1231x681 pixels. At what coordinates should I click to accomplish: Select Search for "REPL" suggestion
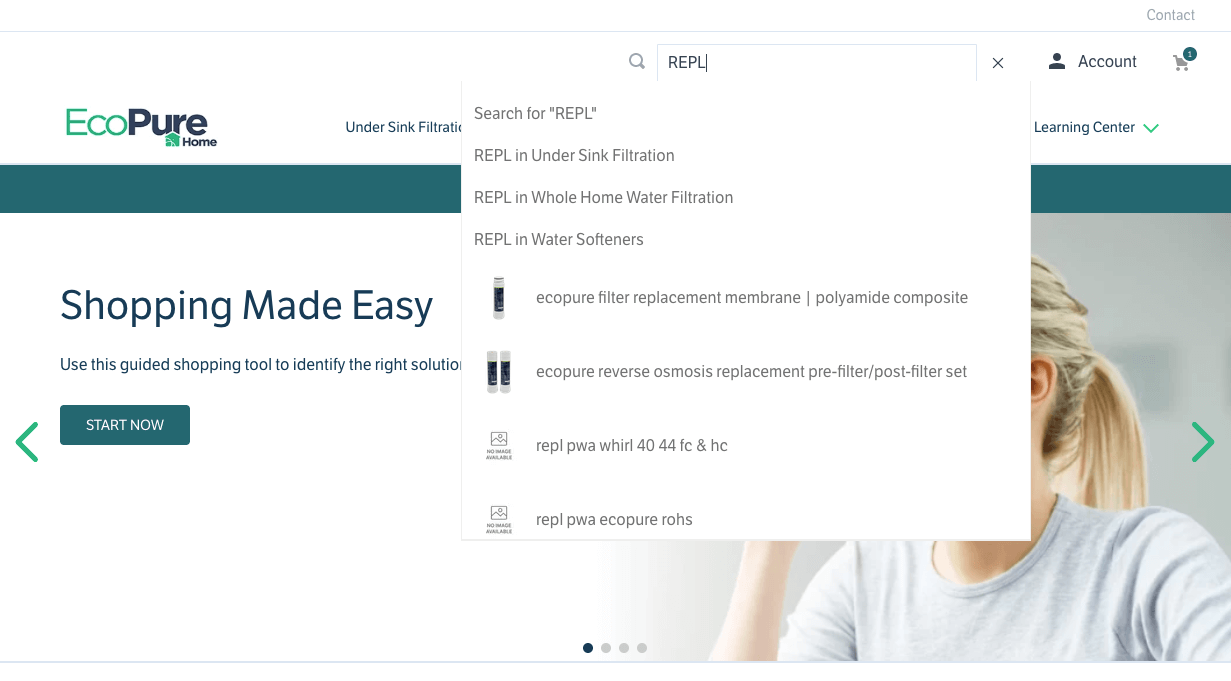pos(535,113)
